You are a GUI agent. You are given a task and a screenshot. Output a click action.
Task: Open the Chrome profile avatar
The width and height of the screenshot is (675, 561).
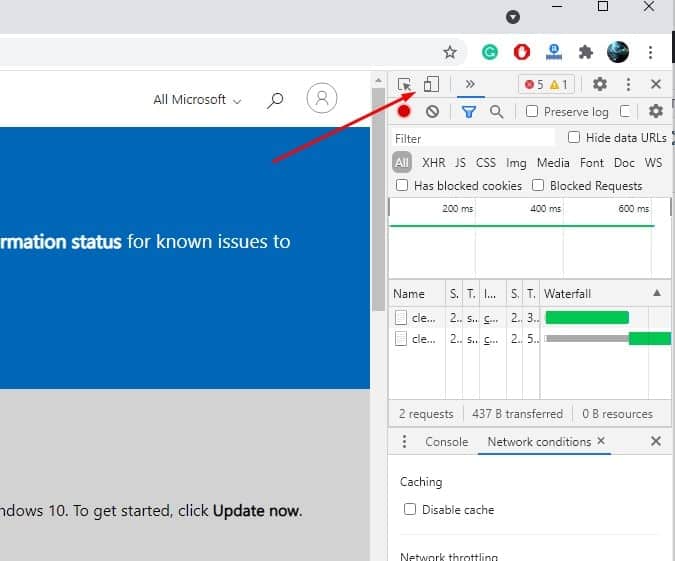[618, 52]
